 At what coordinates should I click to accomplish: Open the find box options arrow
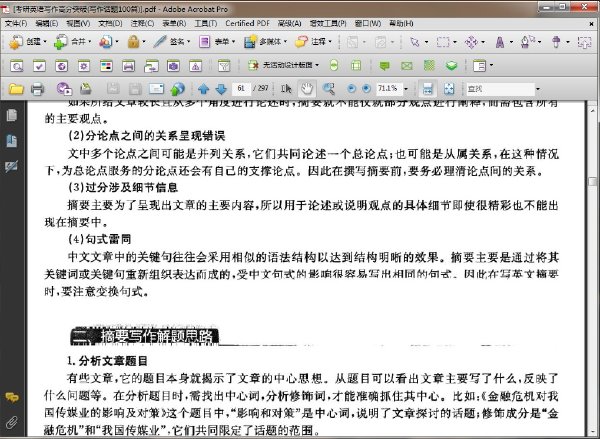tap(538, 89)
